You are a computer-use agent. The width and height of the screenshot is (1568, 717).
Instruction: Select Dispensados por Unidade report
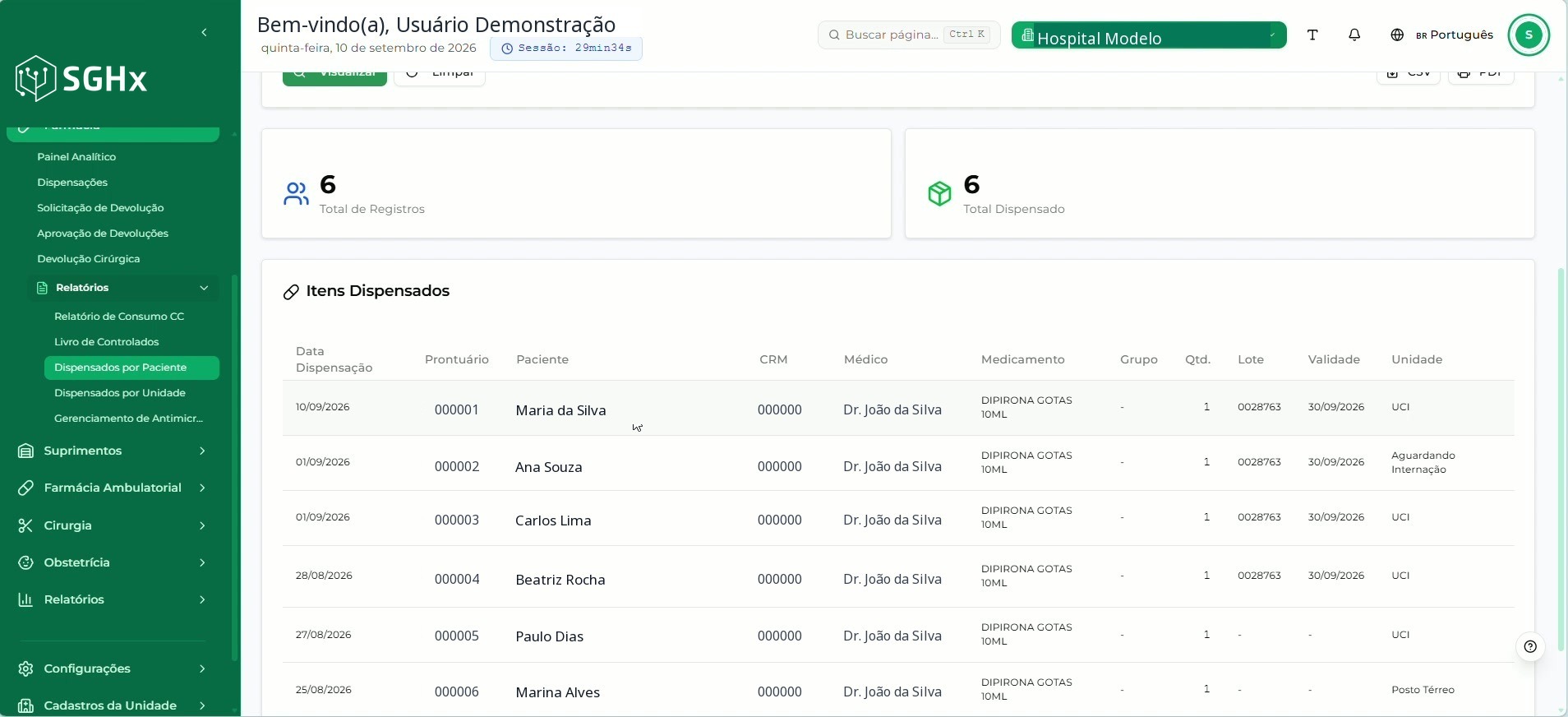coord(120,393)
